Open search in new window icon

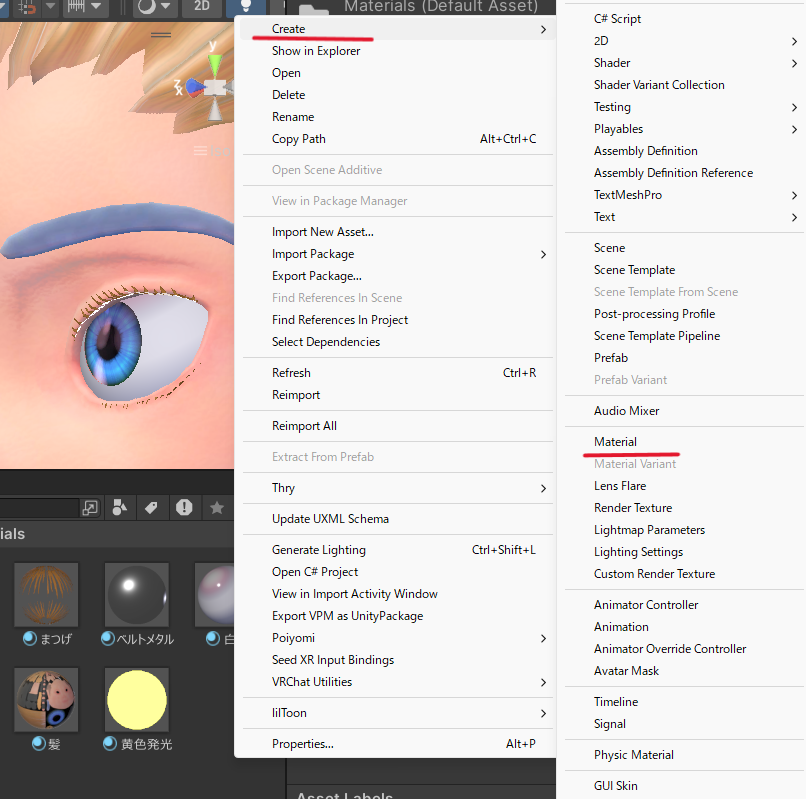90,508
